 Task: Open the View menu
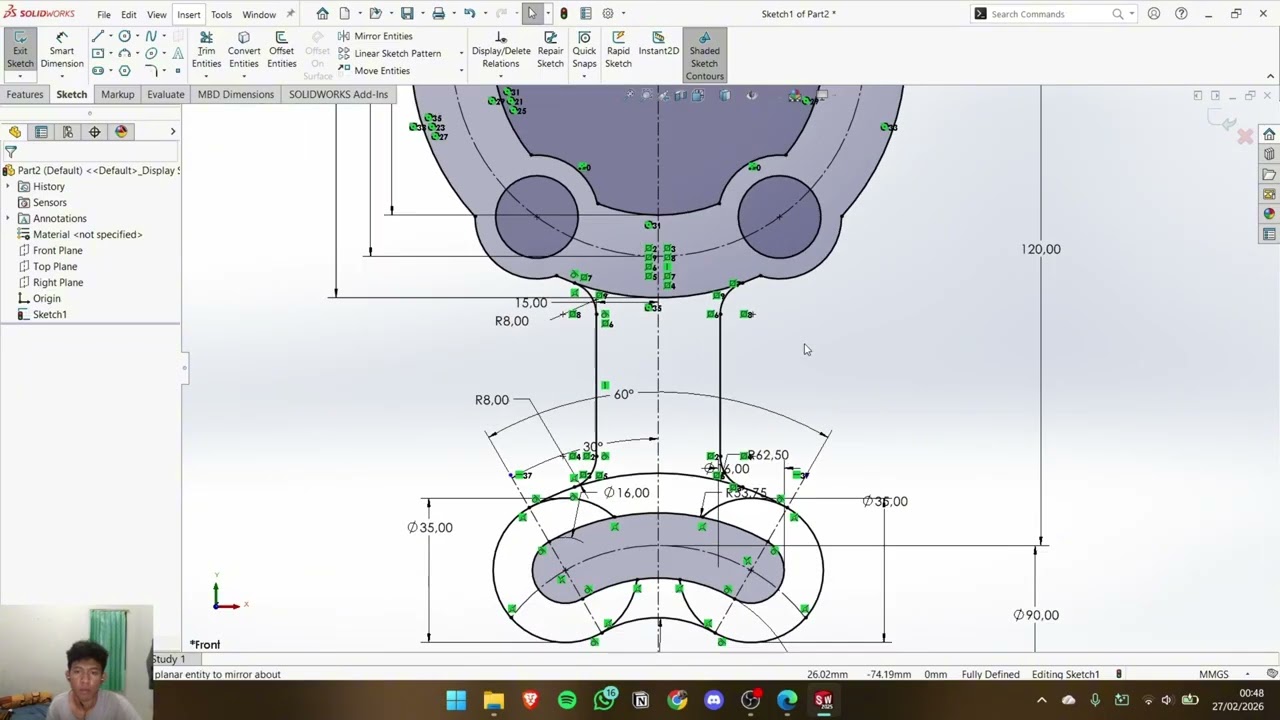(x=157, y=15)
